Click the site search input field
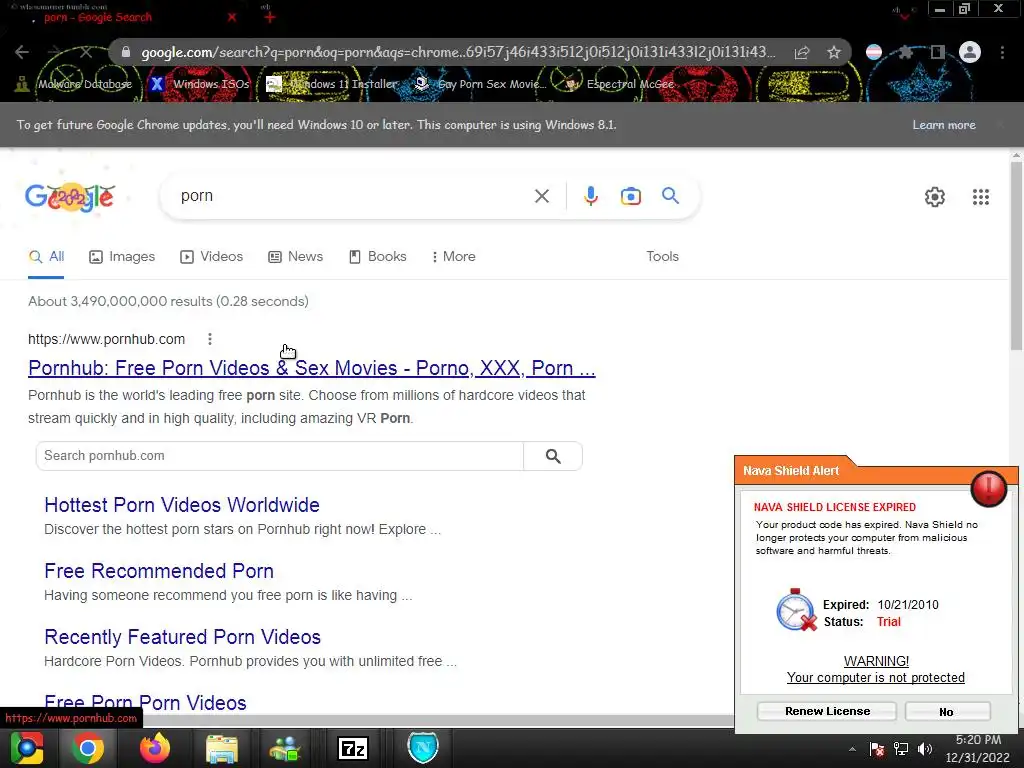The width and height of the screenshot is (1024, 768). point(280,456)
